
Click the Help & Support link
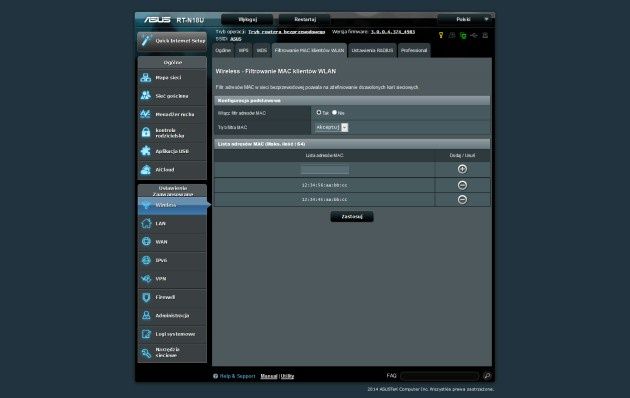(x=237, y=376)
